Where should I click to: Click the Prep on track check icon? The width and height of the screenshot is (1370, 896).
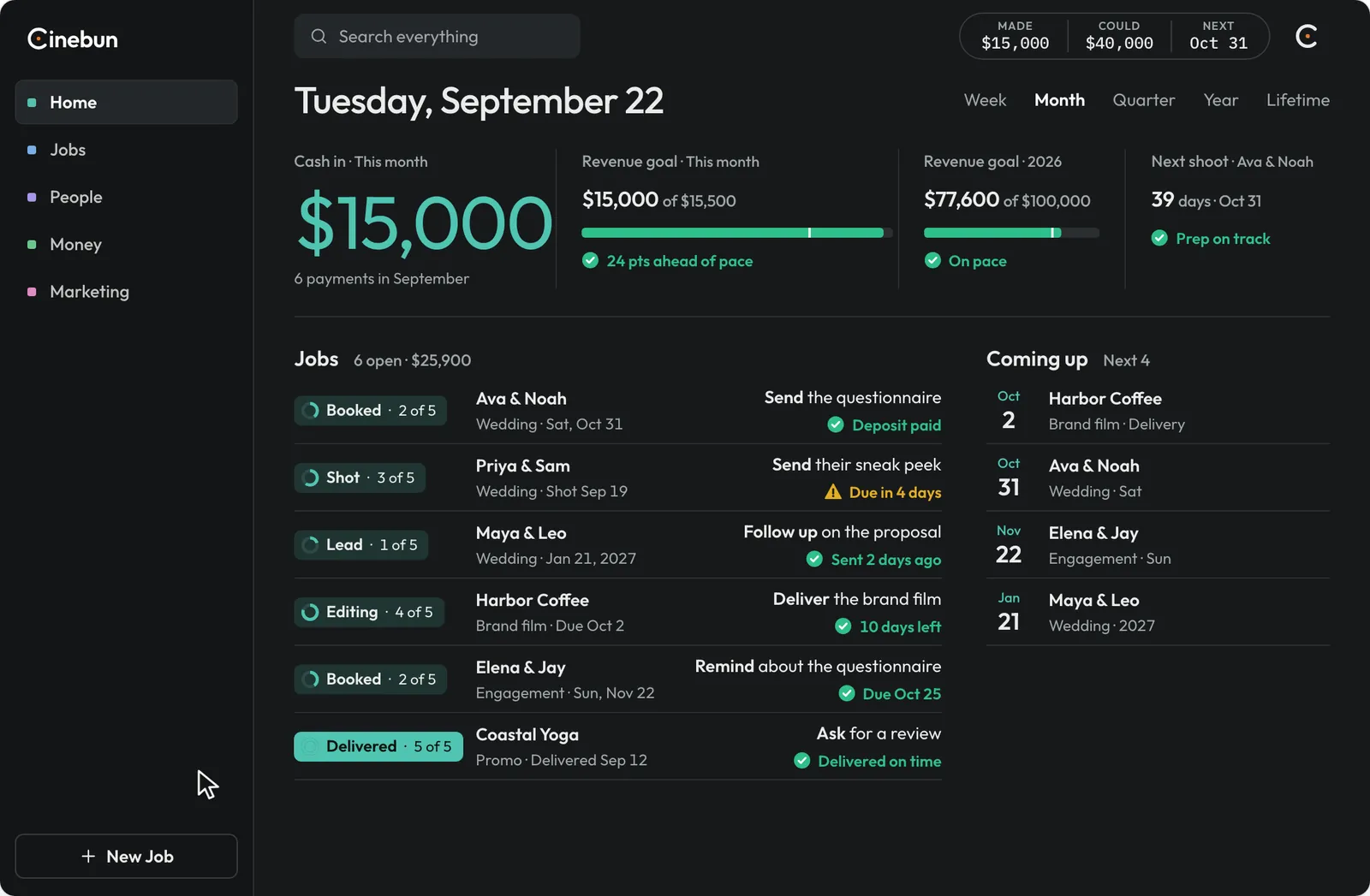1159,238
